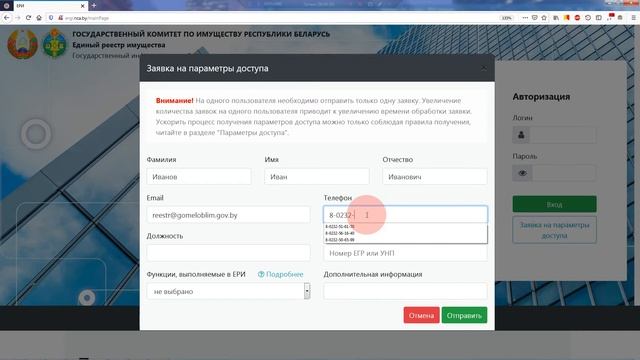Click the Государственный комитет по имуществу title

click(x=201, y=34)
